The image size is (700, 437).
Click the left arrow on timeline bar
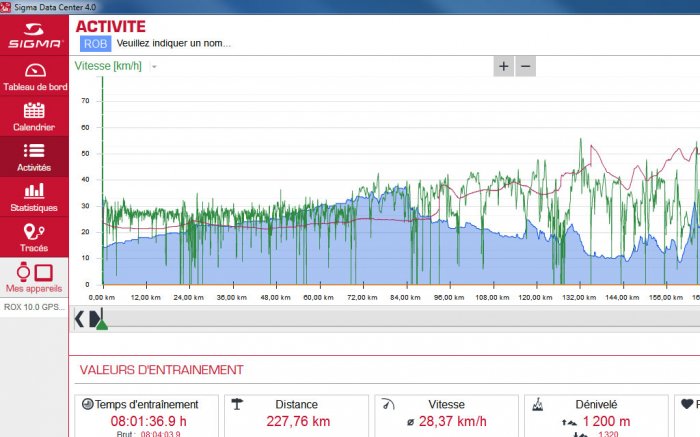coord(80,319)
